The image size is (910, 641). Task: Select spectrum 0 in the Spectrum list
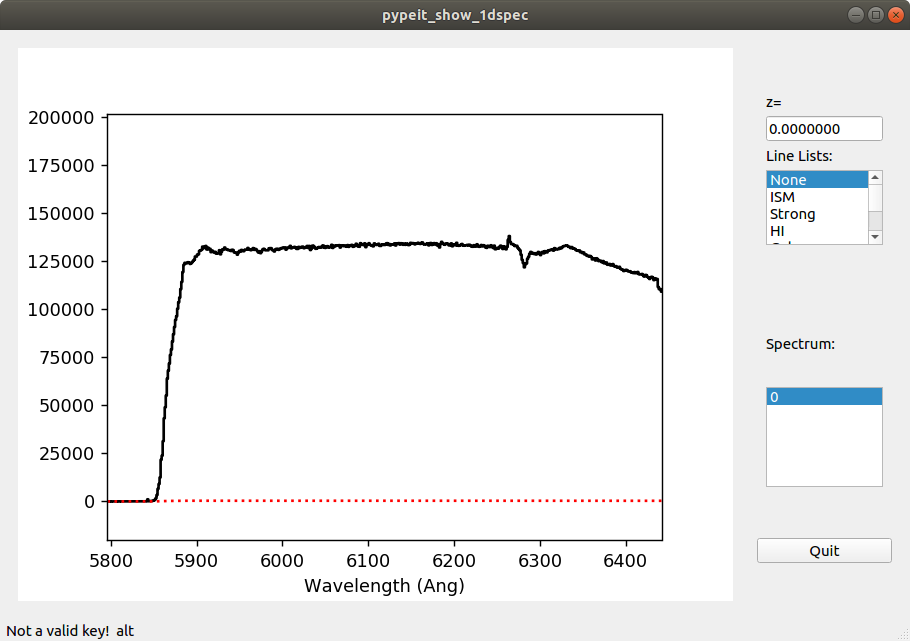pos(800,397)
